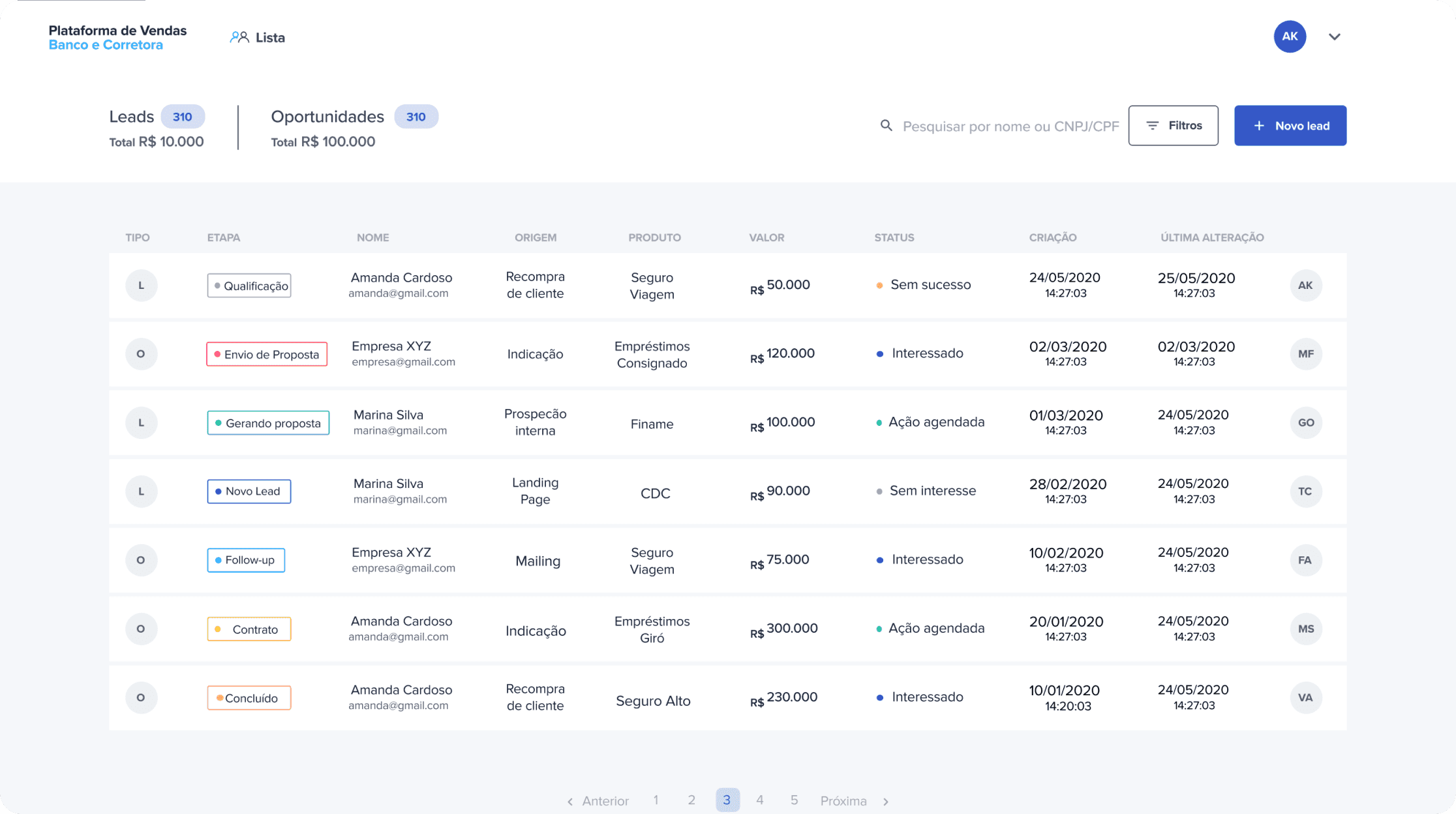Click the search by name or CNPJ/CPF field
This screenshot has height=814, width=1456.
pos(1010,126)
